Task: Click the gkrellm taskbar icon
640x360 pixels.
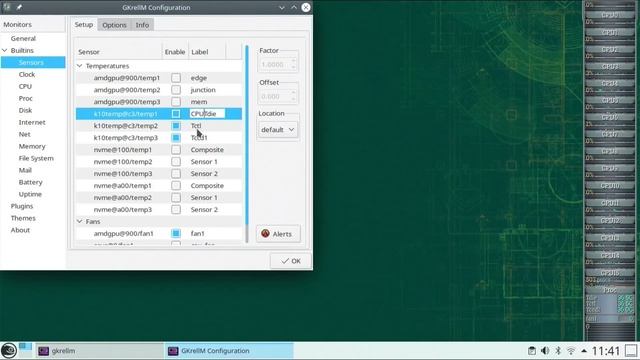Action: pos(43,351)
